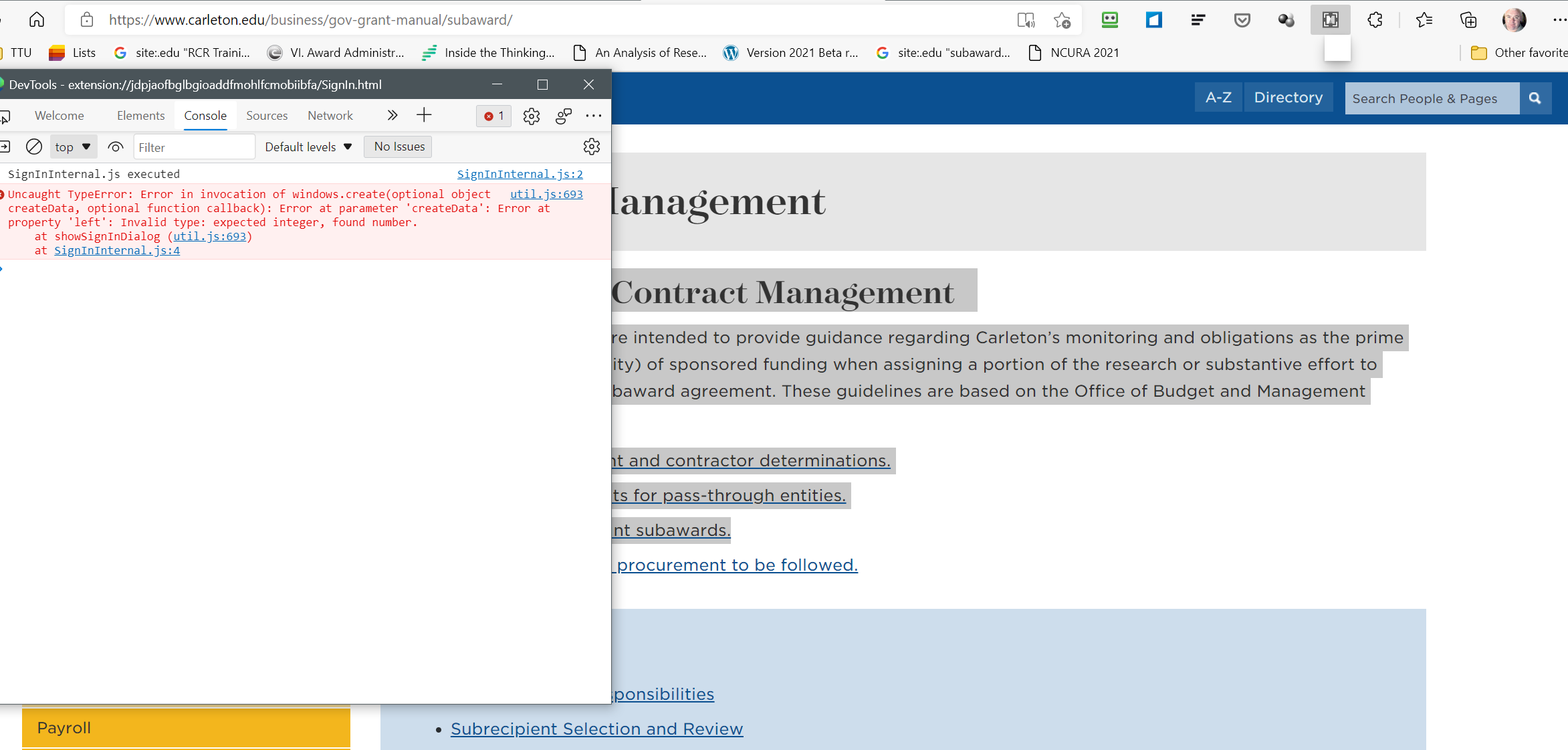Screen dimensions: 1568x750
Task: Open the SignInInternal.js:2 source link
Action: pyautogui.click(x=520, y=174)
